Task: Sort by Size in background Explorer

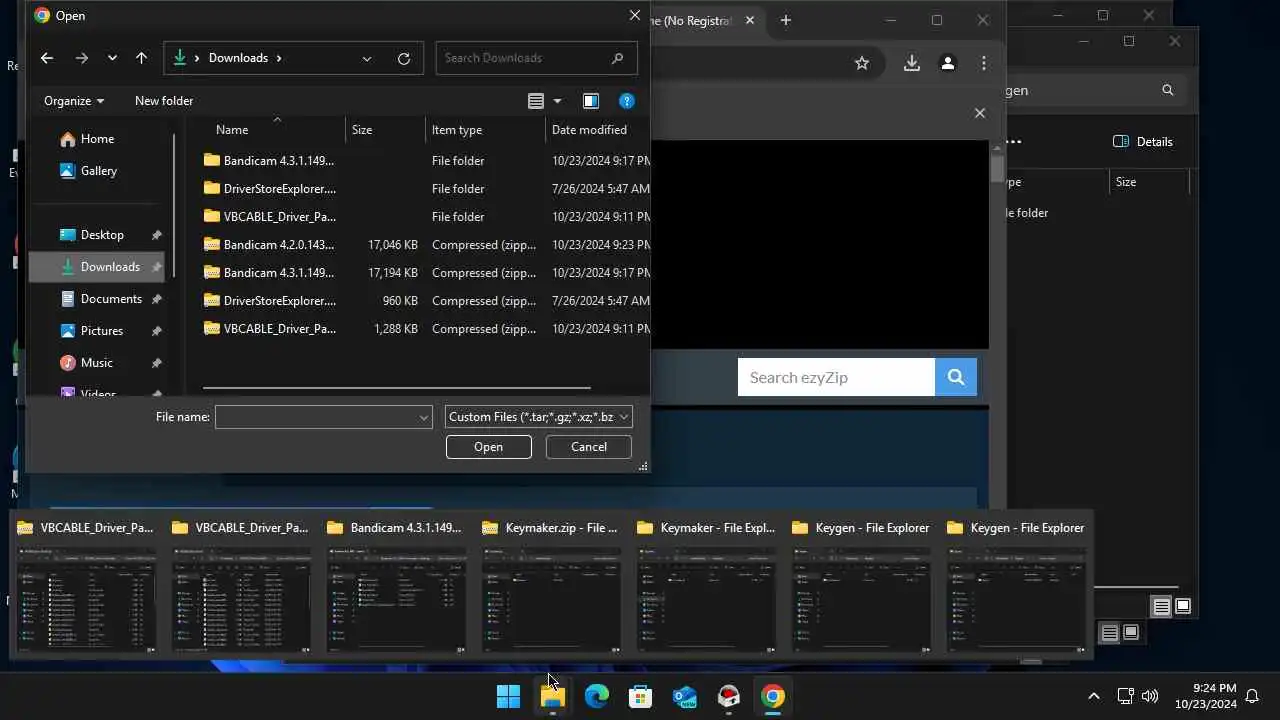Action: click(x=1126, y=182)
